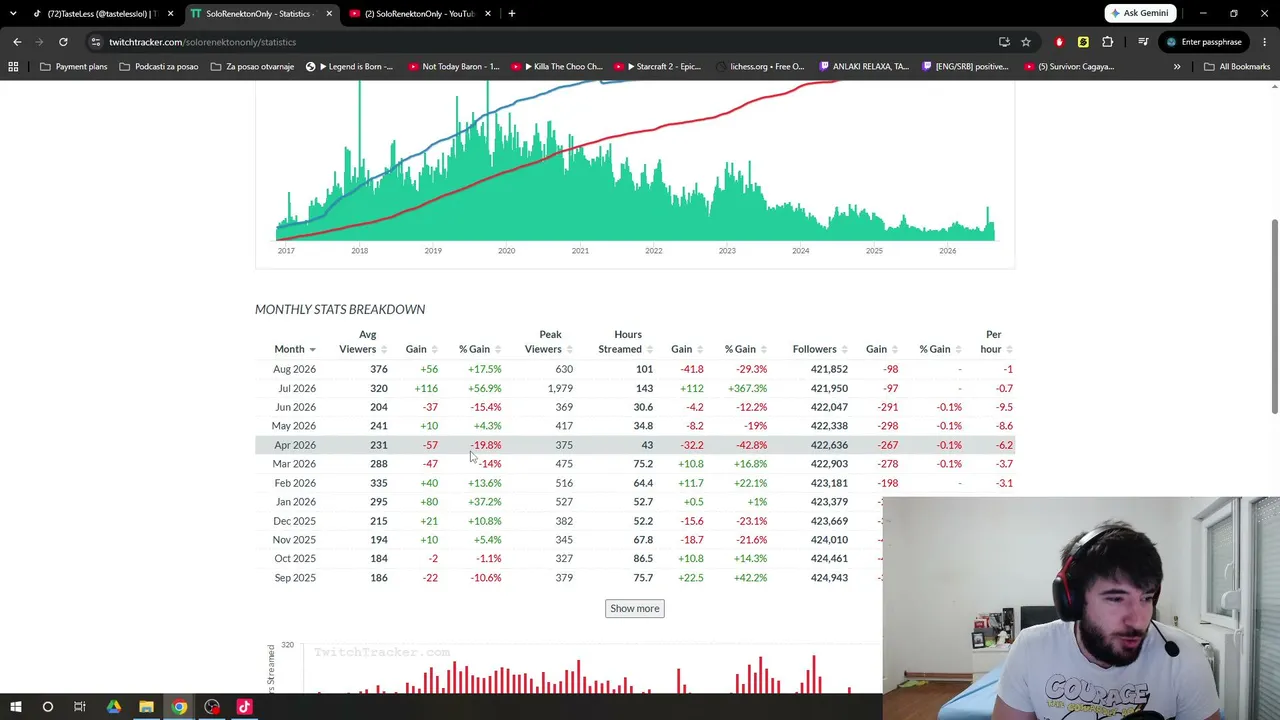Click the page vertical scrollbar thumb
The width and height of the screenshot is (1280, 720).
click(x=1274, y=316)
